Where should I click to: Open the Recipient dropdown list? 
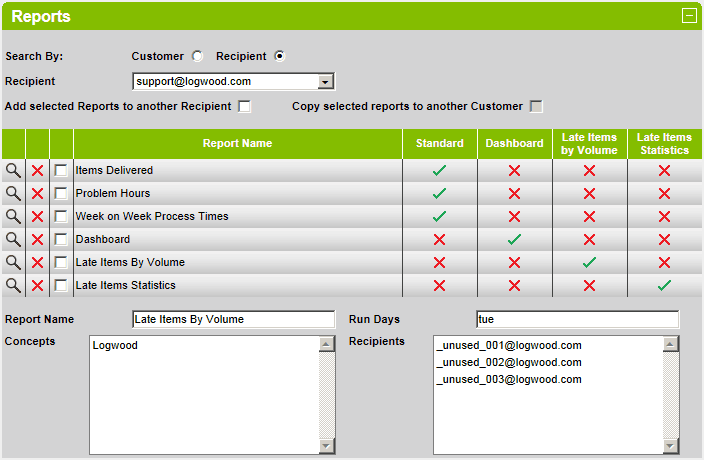coord(325,82)
